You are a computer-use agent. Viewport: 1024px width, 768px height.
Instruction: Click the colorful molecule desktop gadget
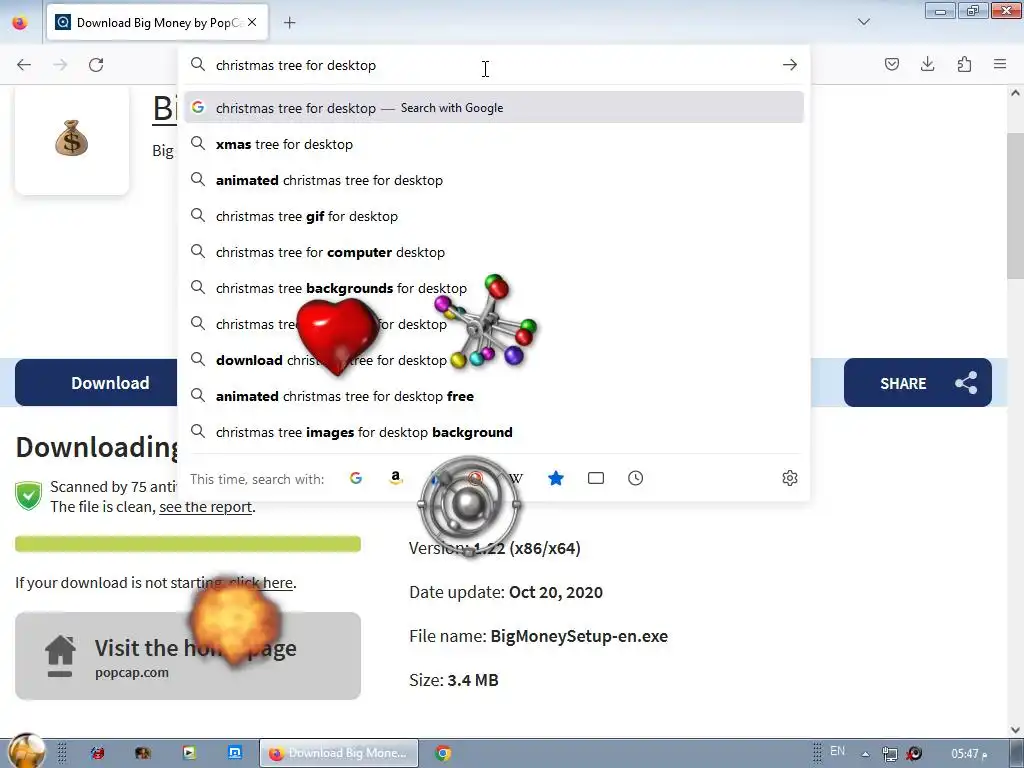click(487, 321)
